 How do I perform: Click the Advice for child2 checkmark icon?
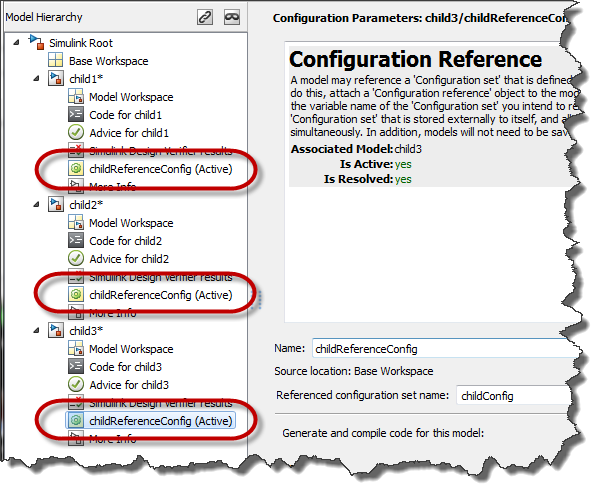(76, 259)
